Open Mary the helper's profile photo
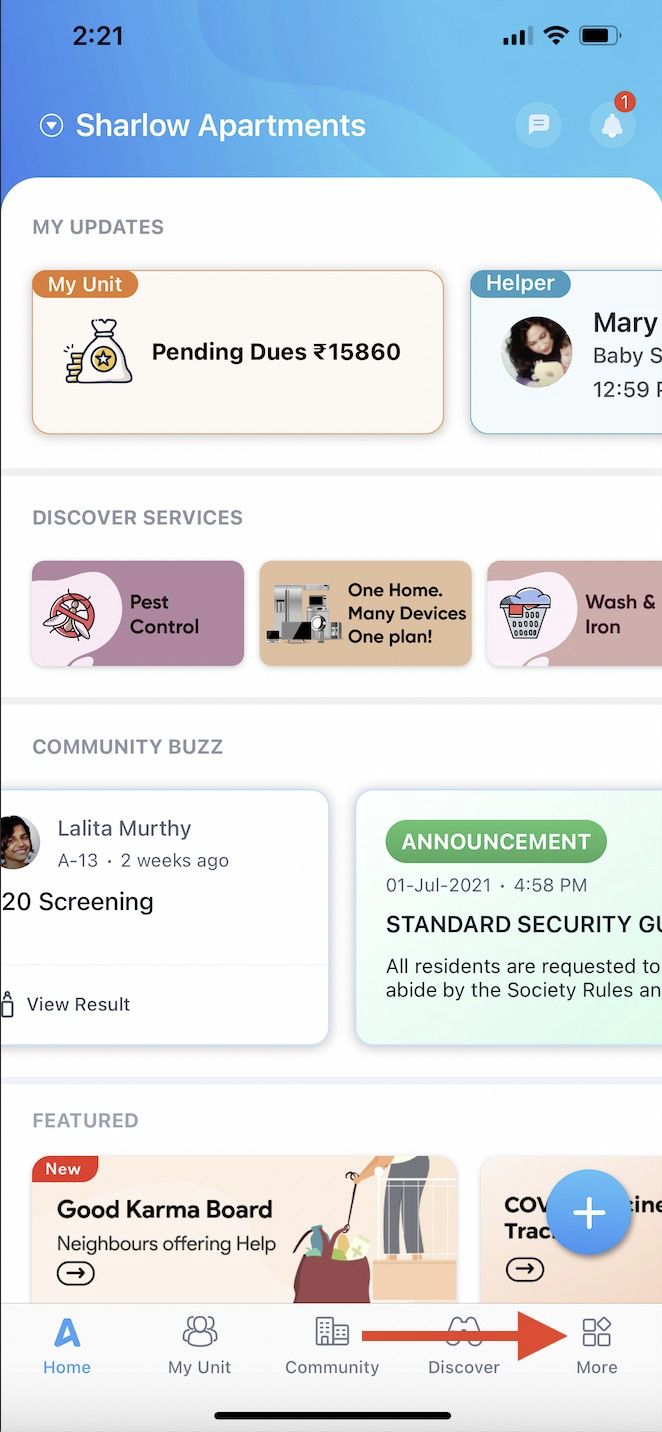662x1432 pixels. pos(537,351)
